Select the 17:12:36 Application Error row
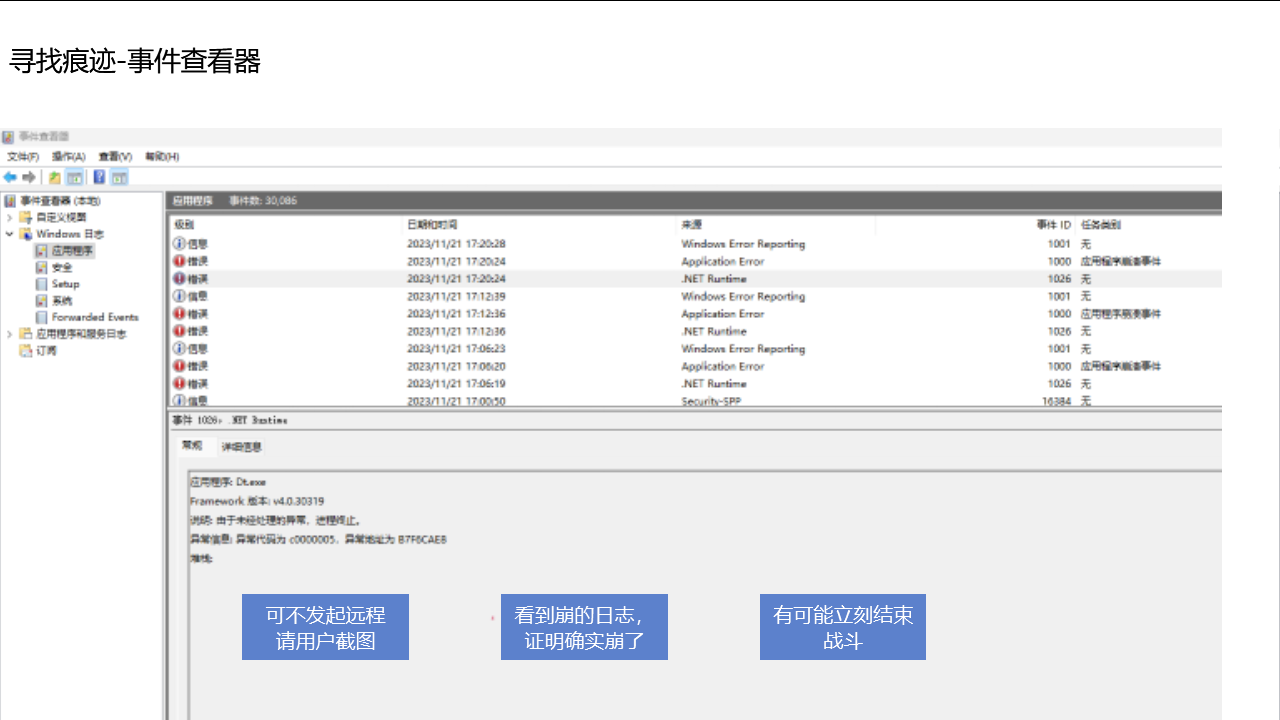The width and height of the screenshot is (1280, 720). click(722, 314)
